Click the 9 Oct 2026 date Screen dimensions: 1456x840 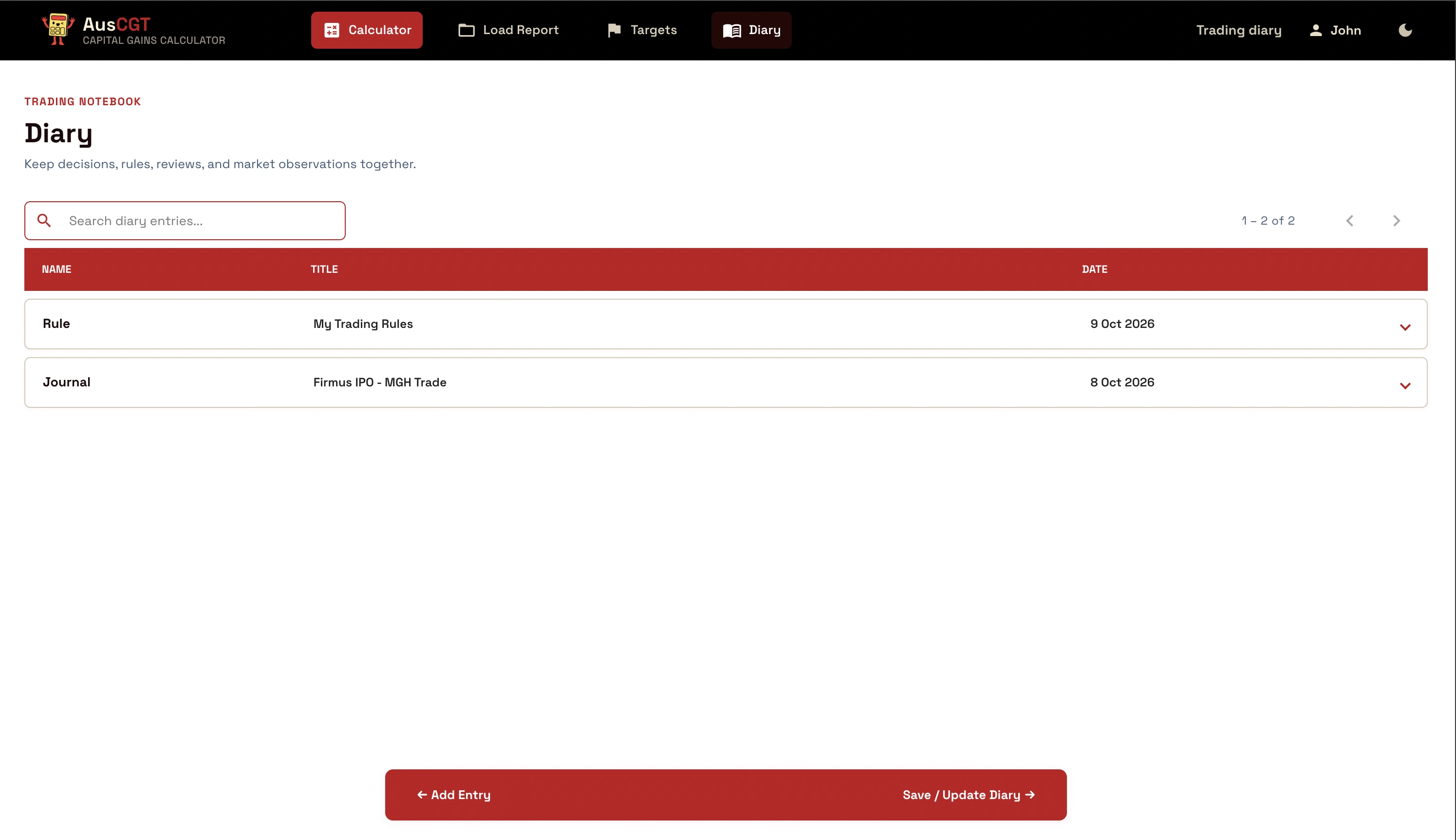(x=1121, y=324)
